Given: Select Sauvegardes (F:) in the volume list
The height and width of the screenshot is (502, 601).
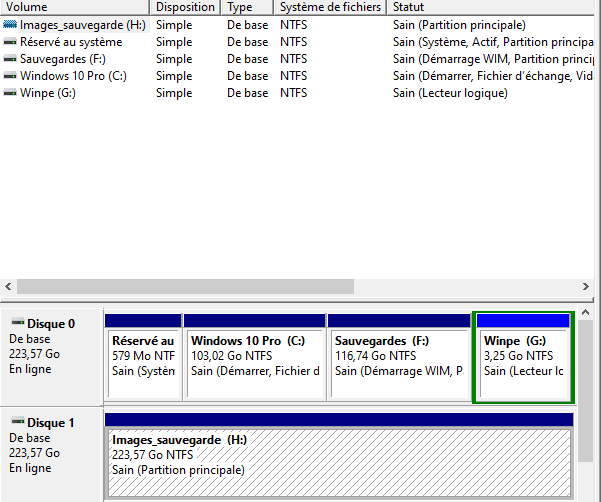Looking at the screenshot, I should click(x=62, y=59).
